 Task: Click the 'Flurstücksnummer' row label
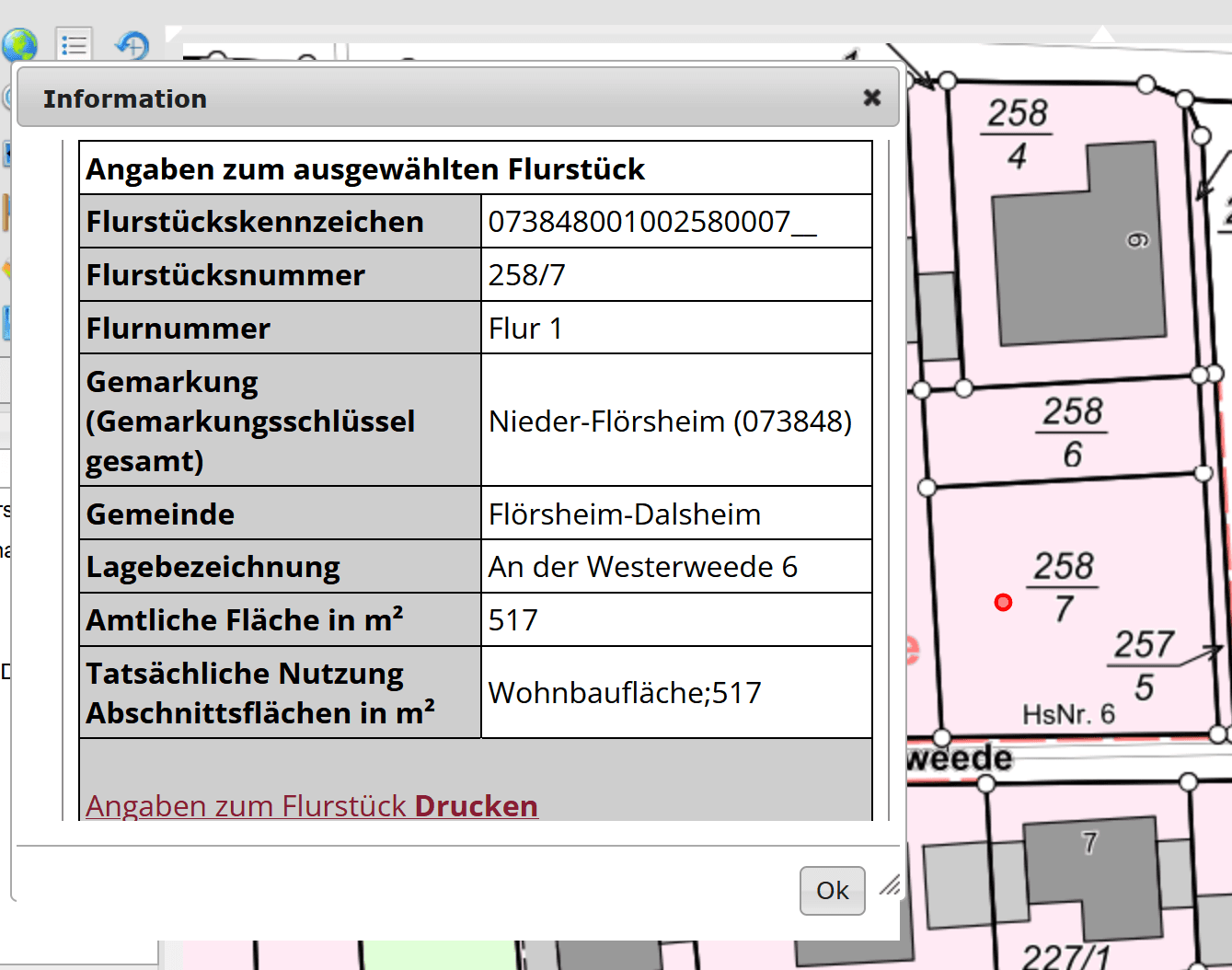click(x=225, y=275)
